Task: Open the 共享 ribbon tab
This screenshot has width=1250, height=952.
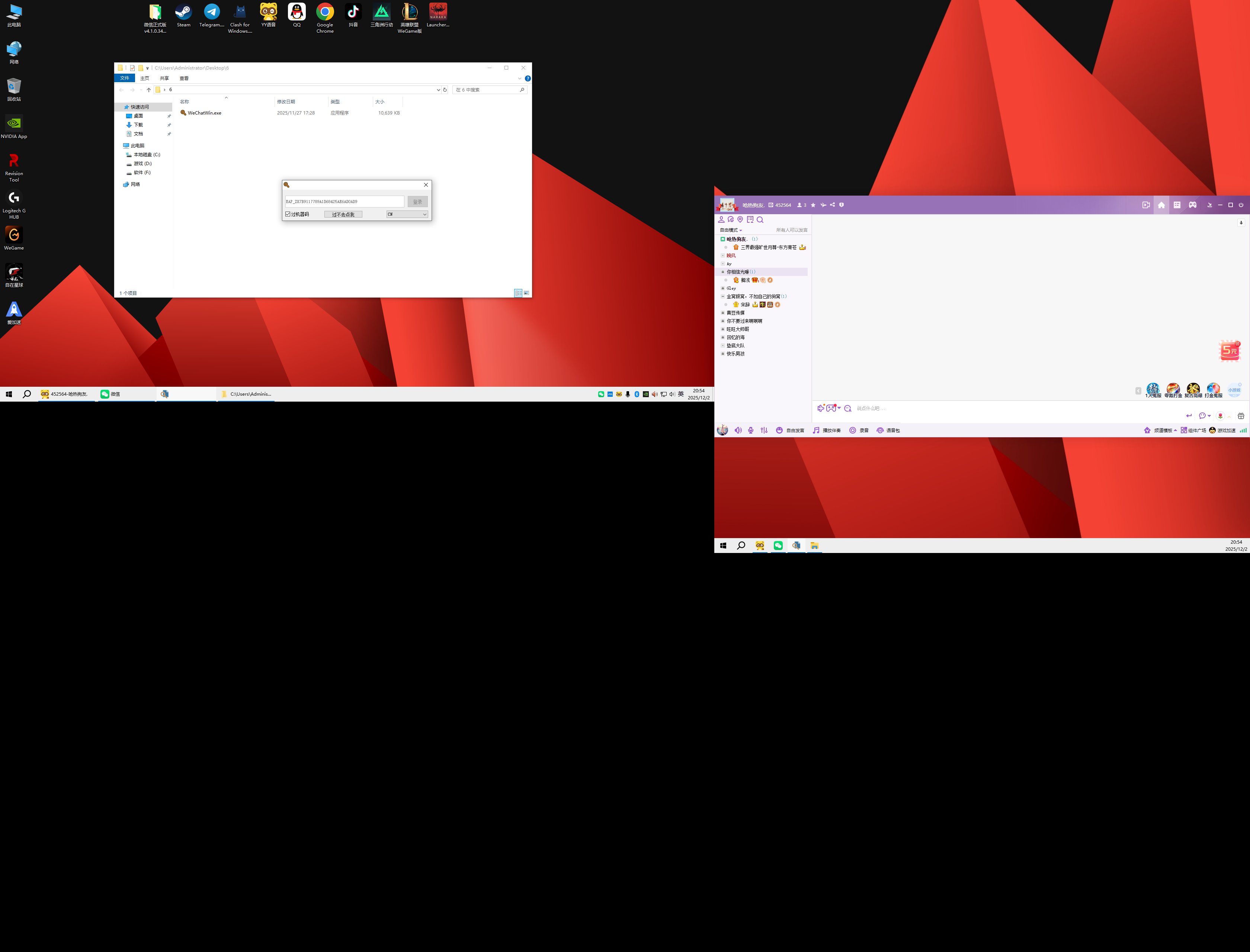Action: [x=164, y=78]
